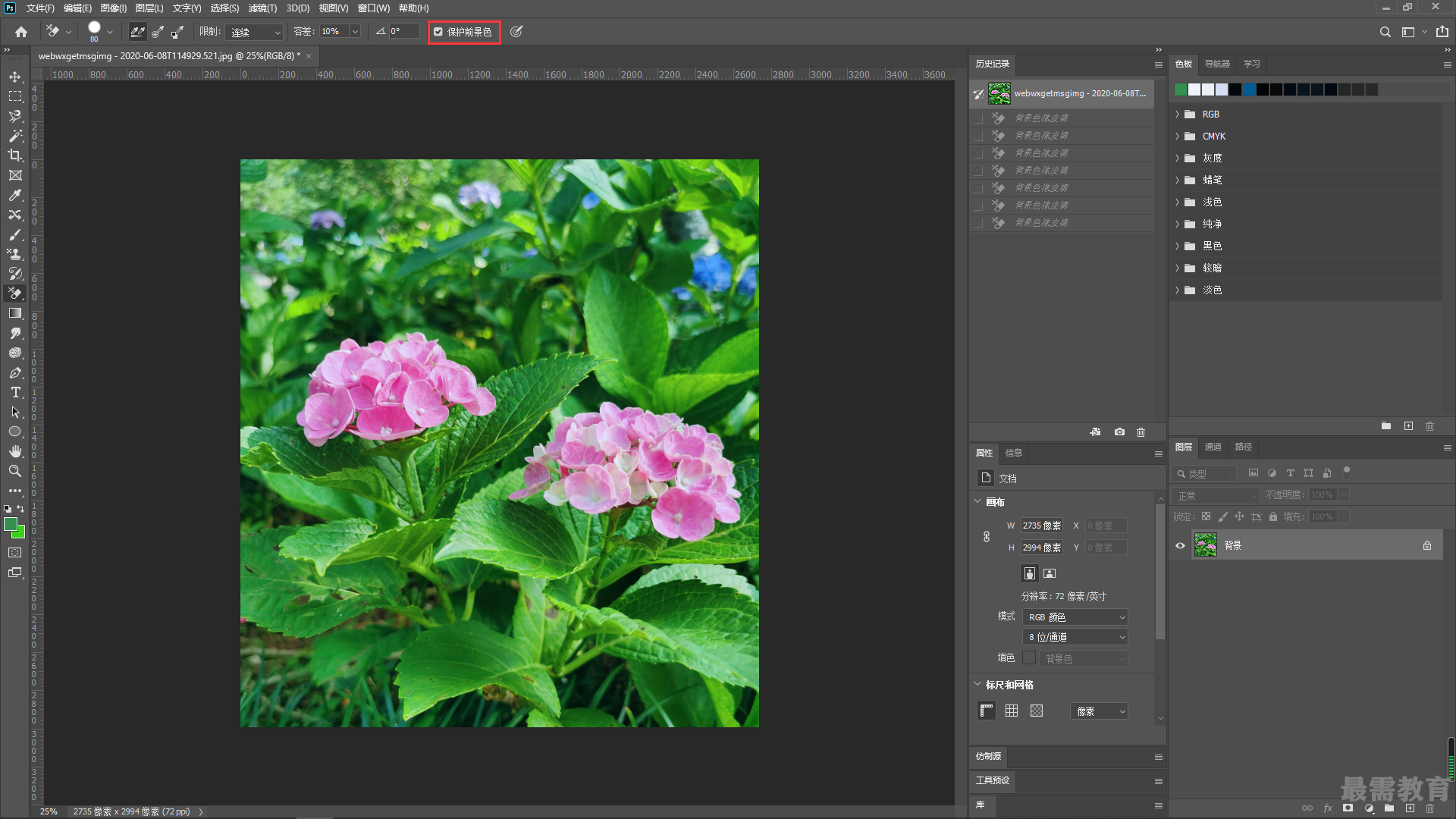1456x819 pixels.
Task: Select the Horizontal Type tool
Action: (x=15, y=392)
